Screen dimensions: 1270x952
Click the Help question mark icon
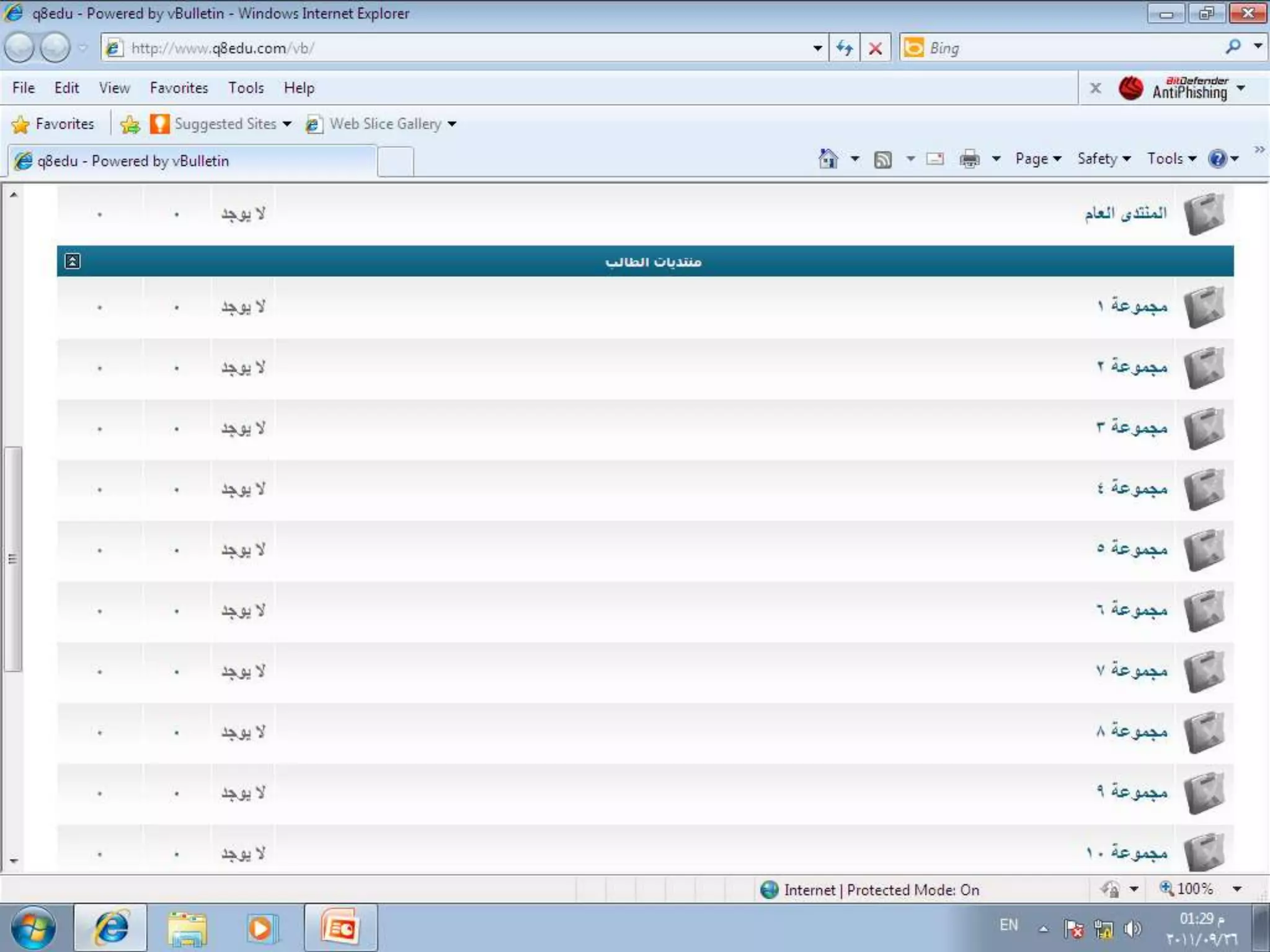click(1217, 159)
